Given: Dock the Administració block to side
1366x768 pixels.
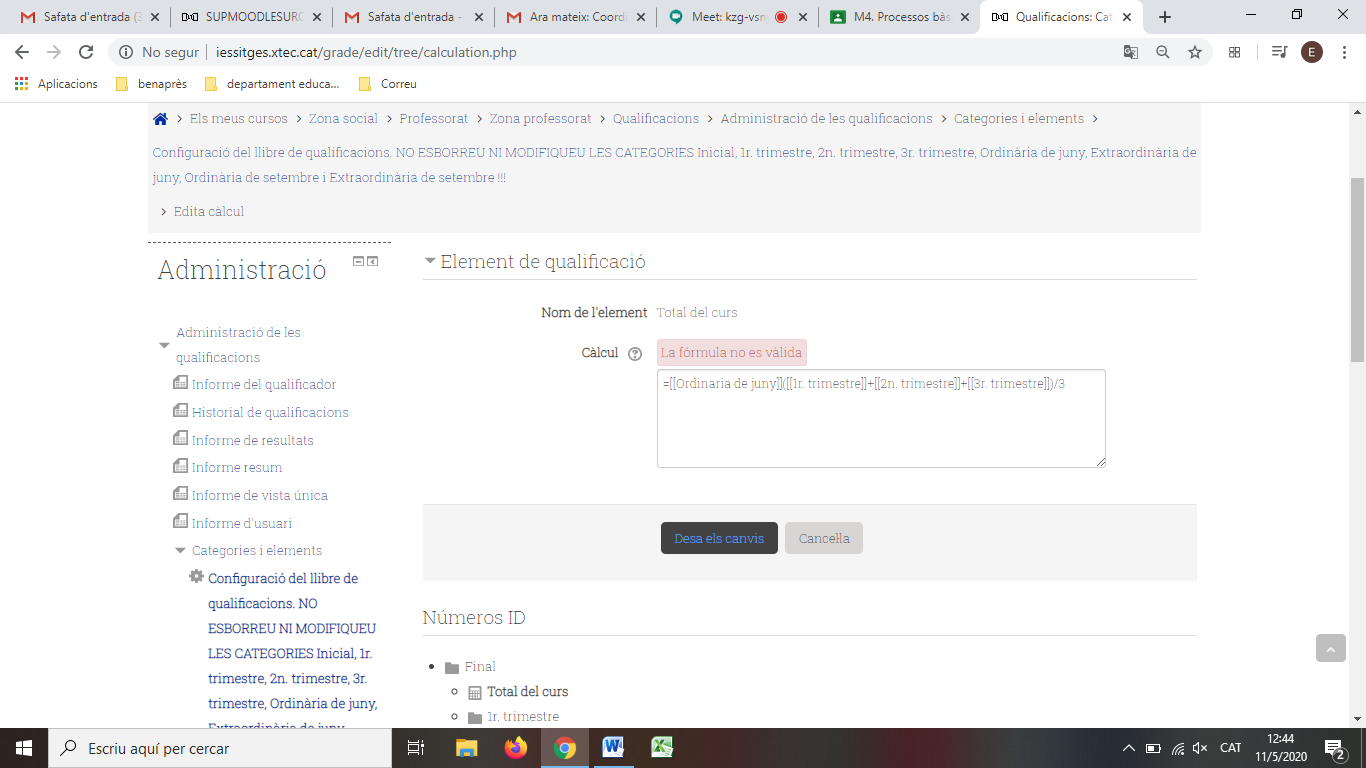Looking at the screenshot, I should point(373,261).
